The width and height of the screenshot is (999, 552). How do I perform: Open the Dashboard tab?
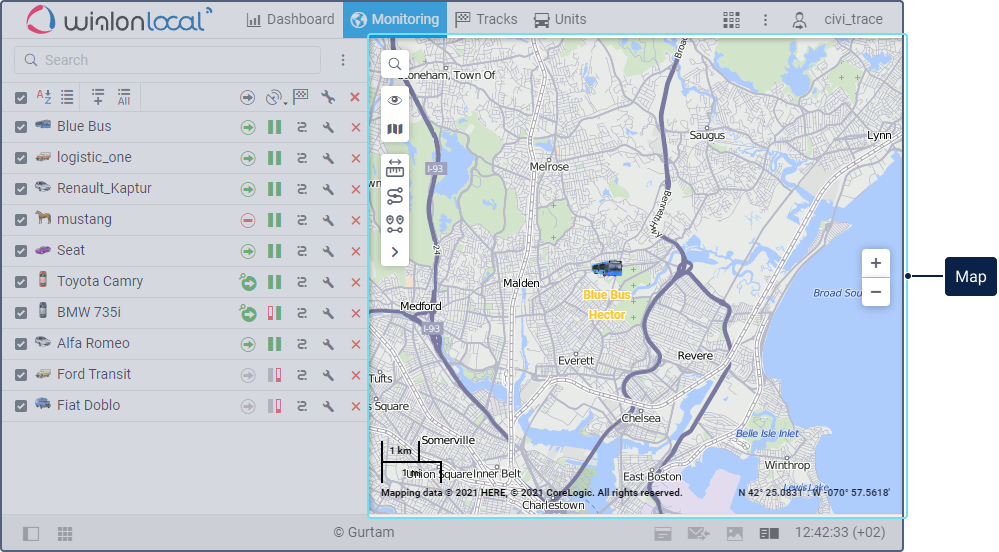291,20
